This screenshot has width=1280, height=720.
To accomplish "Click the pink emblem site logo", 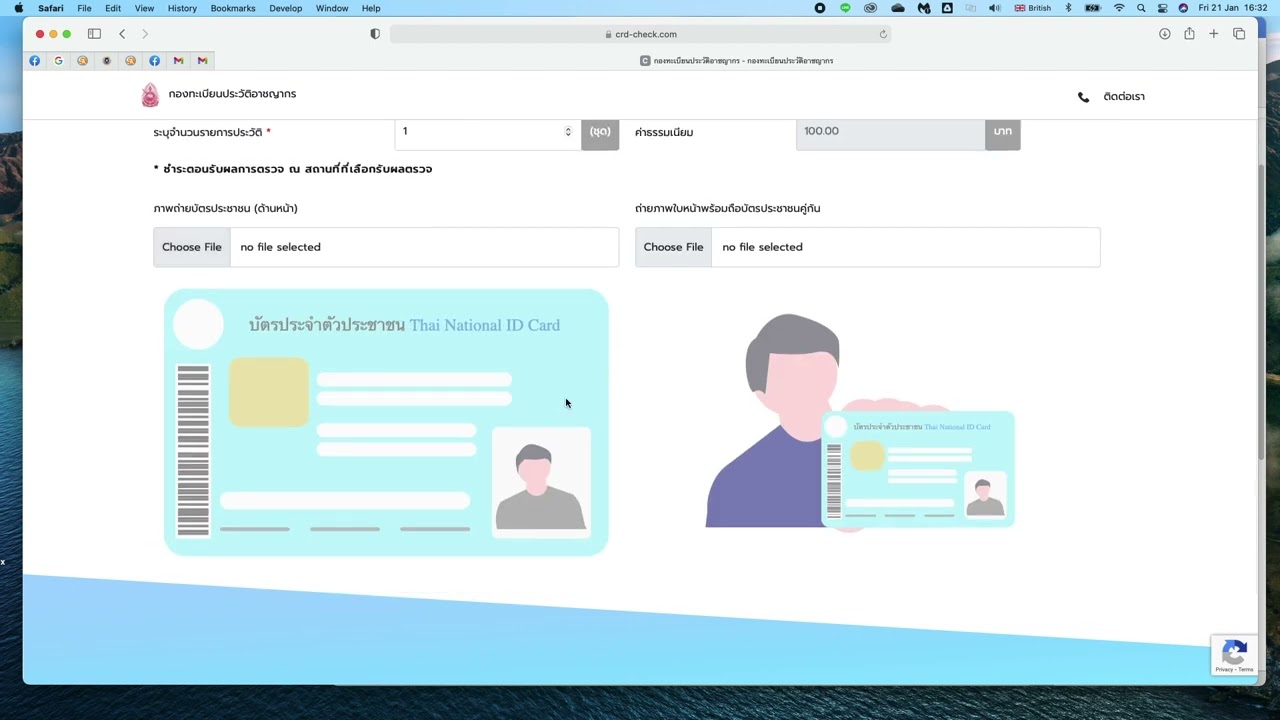I will 150,95.
